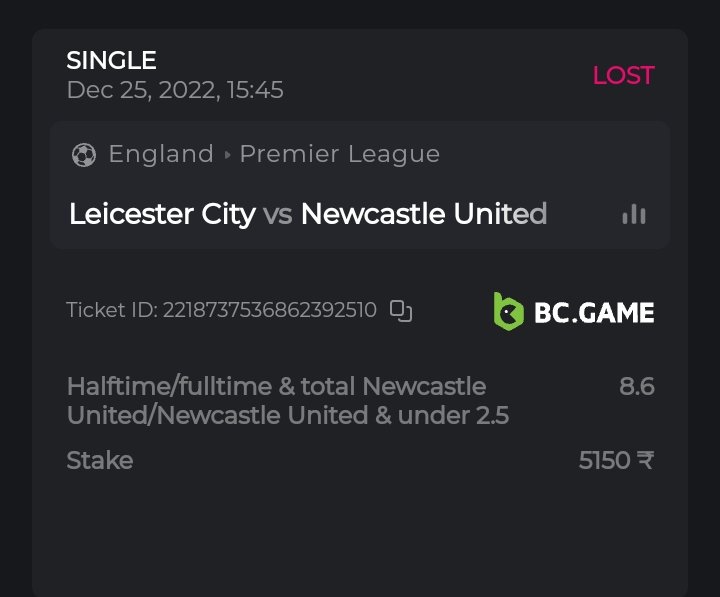Image resolution: width=720 pixels, height=597 pixels.
Task: Select the ticket ID number text
Action: click(268, 310)
